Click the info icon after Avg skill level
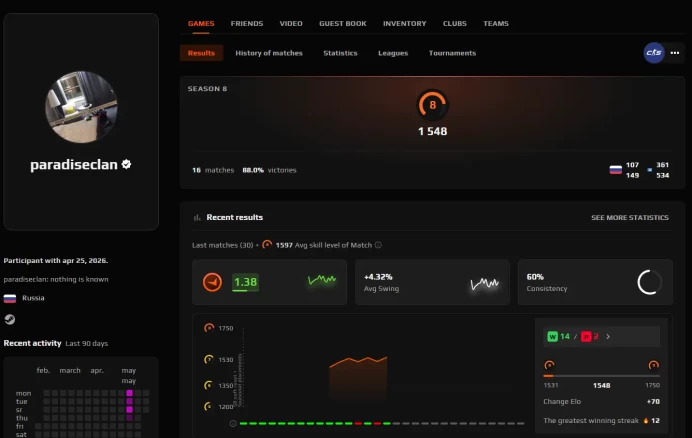The image size is (692, 438). pyautogui.click(x=378, y=245)
